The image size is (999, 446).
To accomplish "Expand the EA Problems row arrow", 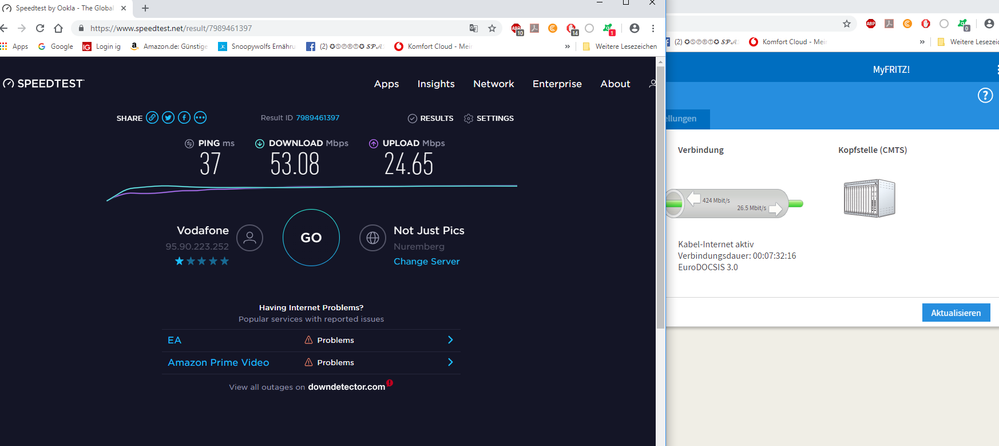I will pos(450,340).
